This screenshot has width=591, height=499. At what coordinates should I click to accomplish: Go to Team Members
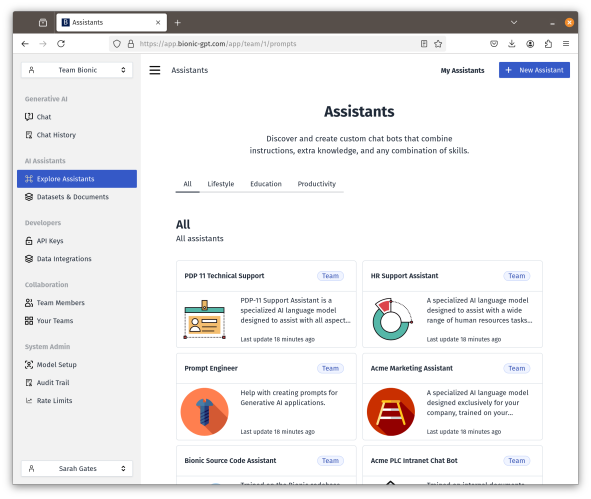pos(60,303)
